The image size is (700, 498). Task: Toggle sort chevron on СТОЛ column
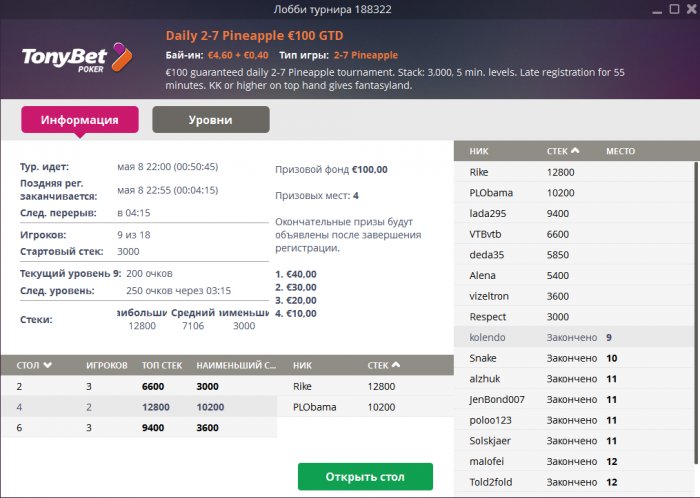[48, 366]
